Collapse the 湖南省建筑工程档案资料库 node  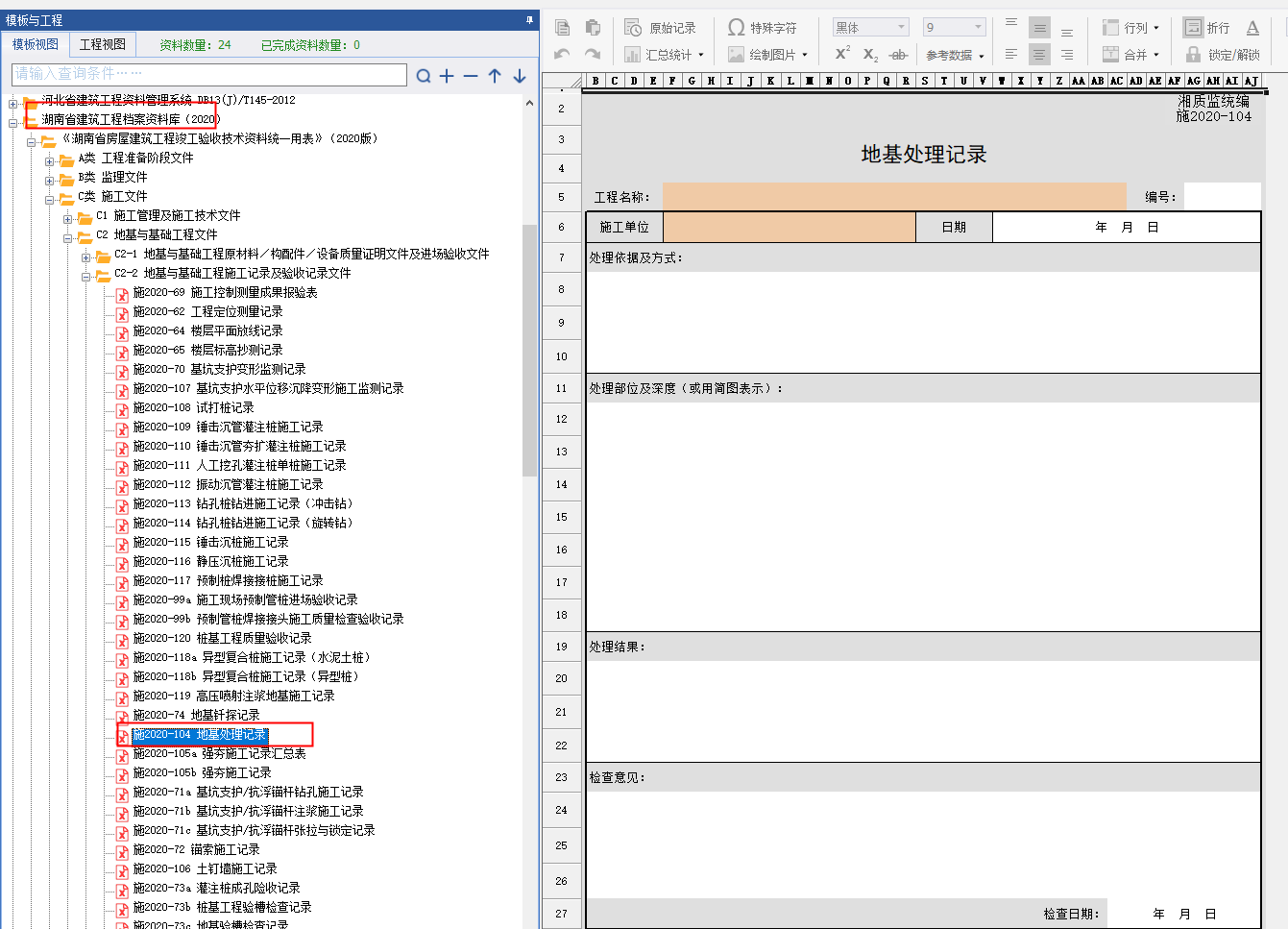[13, 123]
